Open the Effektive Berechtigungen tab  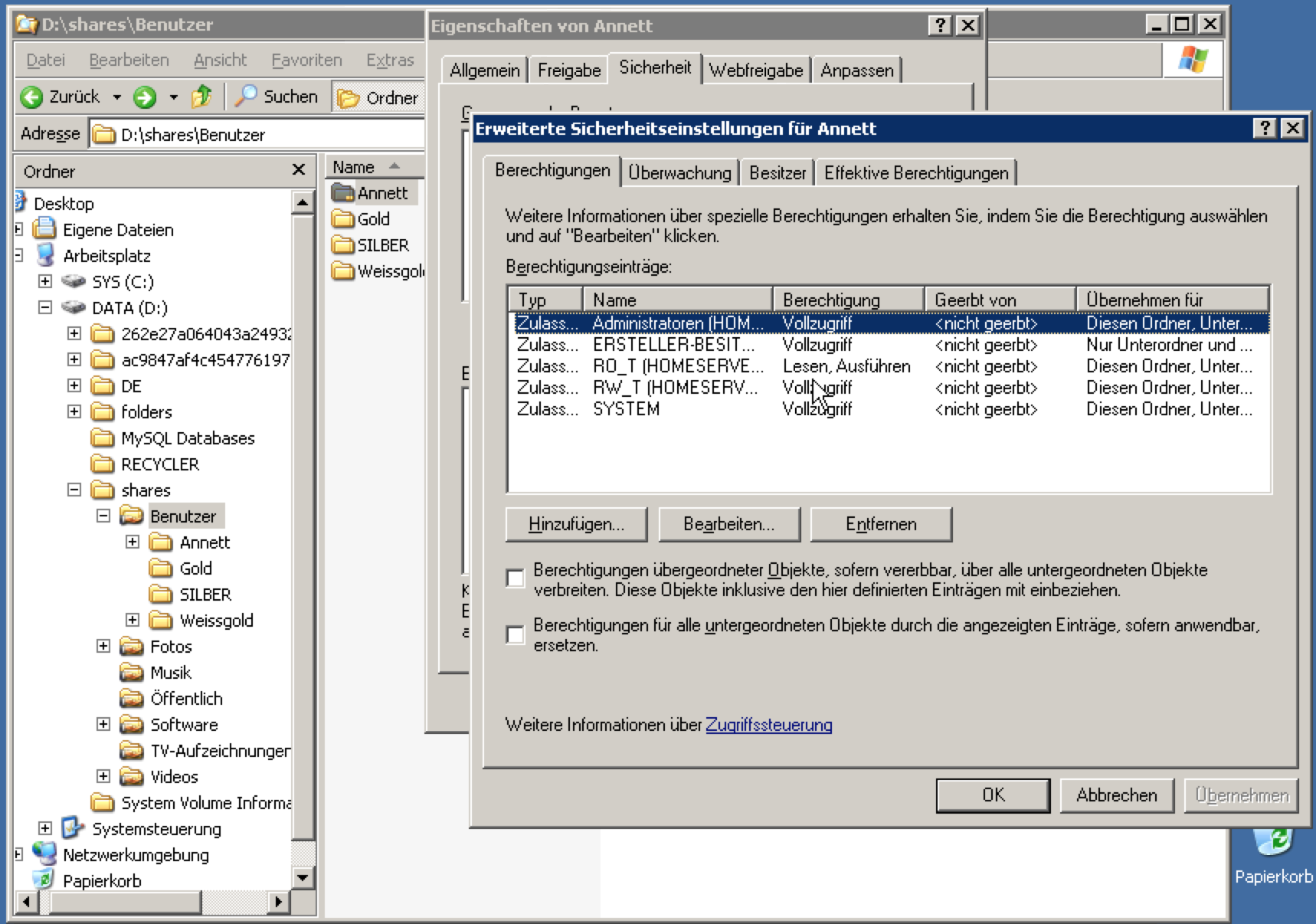(915, 173)
